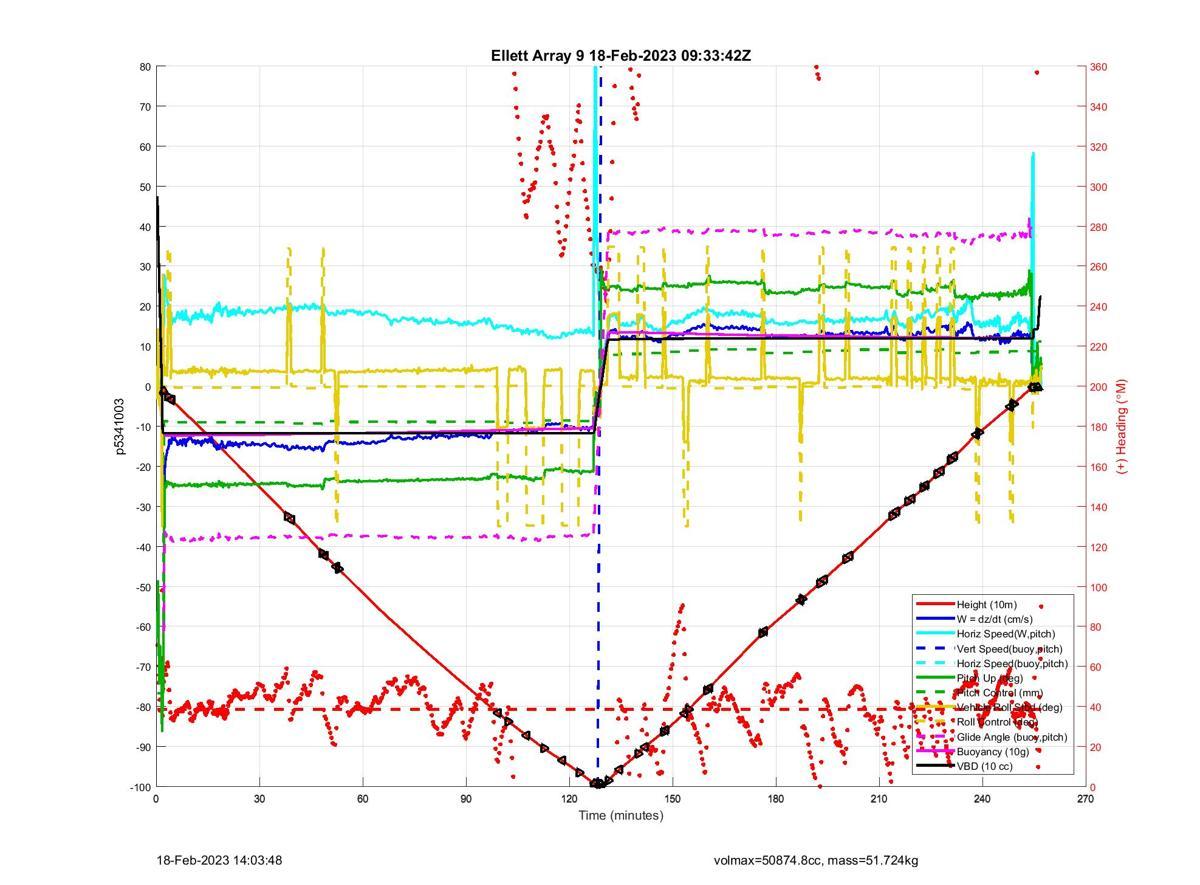This screenshot has width=1200, height=885.
Task: Click the yellow line swatch for Vehicle Roll
Action: pyautogui.click(x=934, y=707)
